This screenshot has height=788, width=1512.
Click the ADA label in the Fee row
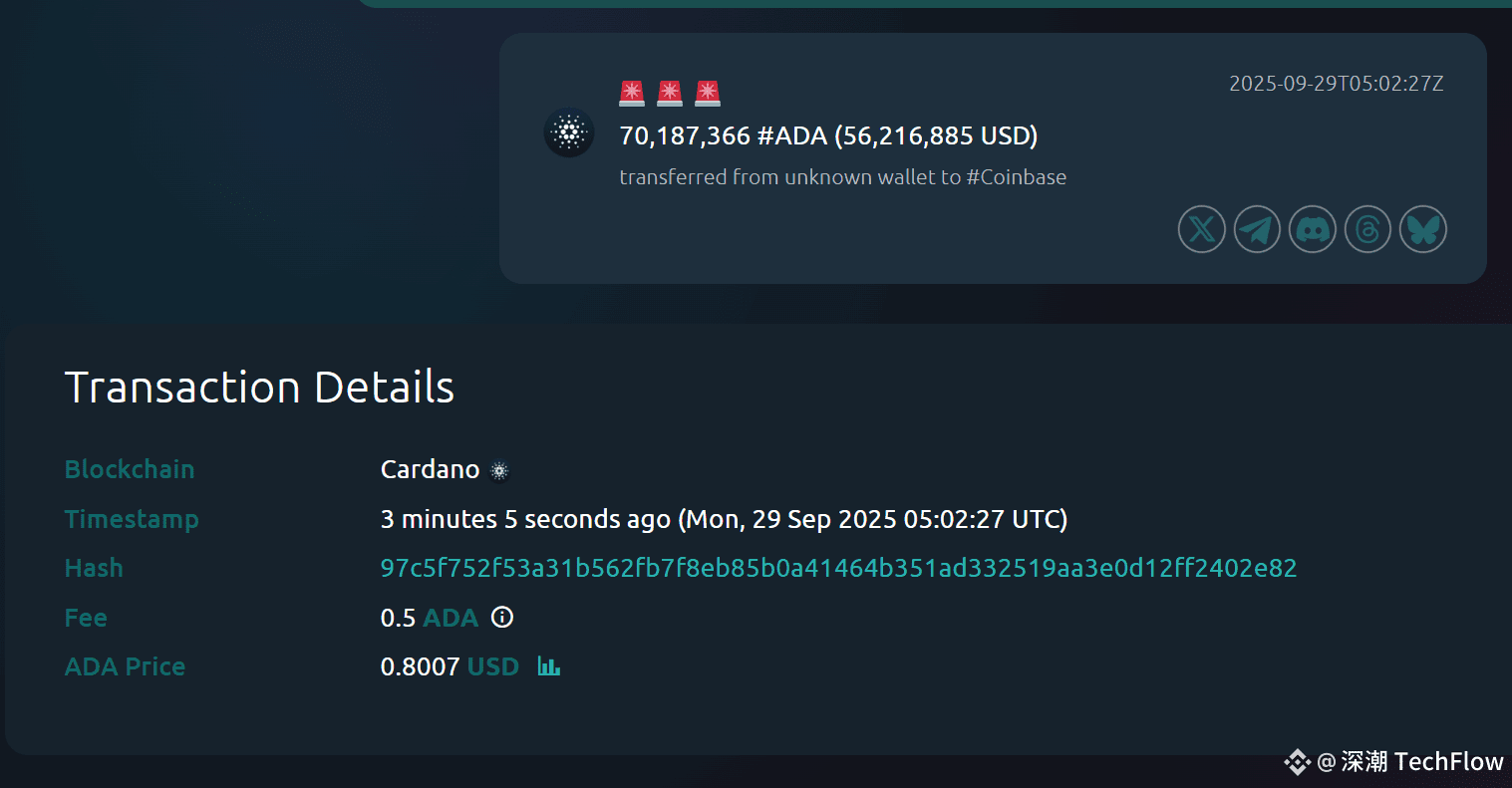[451, 618]
